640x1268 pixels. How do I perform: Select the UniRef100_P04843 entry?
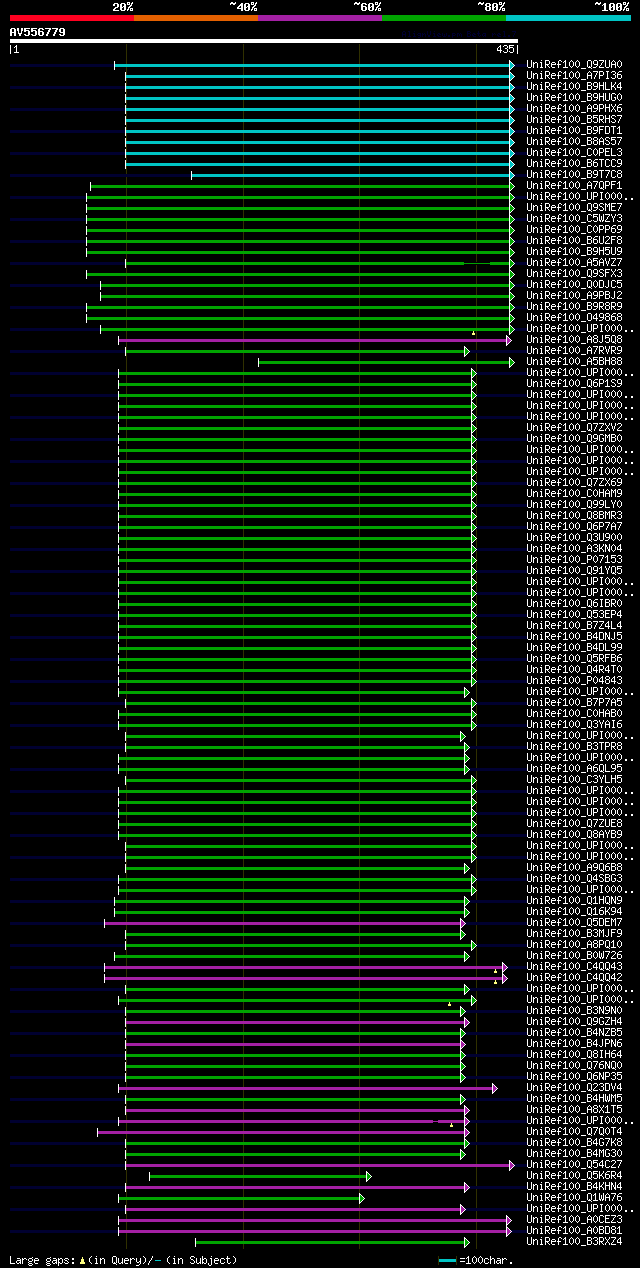[x=574, y=681]
